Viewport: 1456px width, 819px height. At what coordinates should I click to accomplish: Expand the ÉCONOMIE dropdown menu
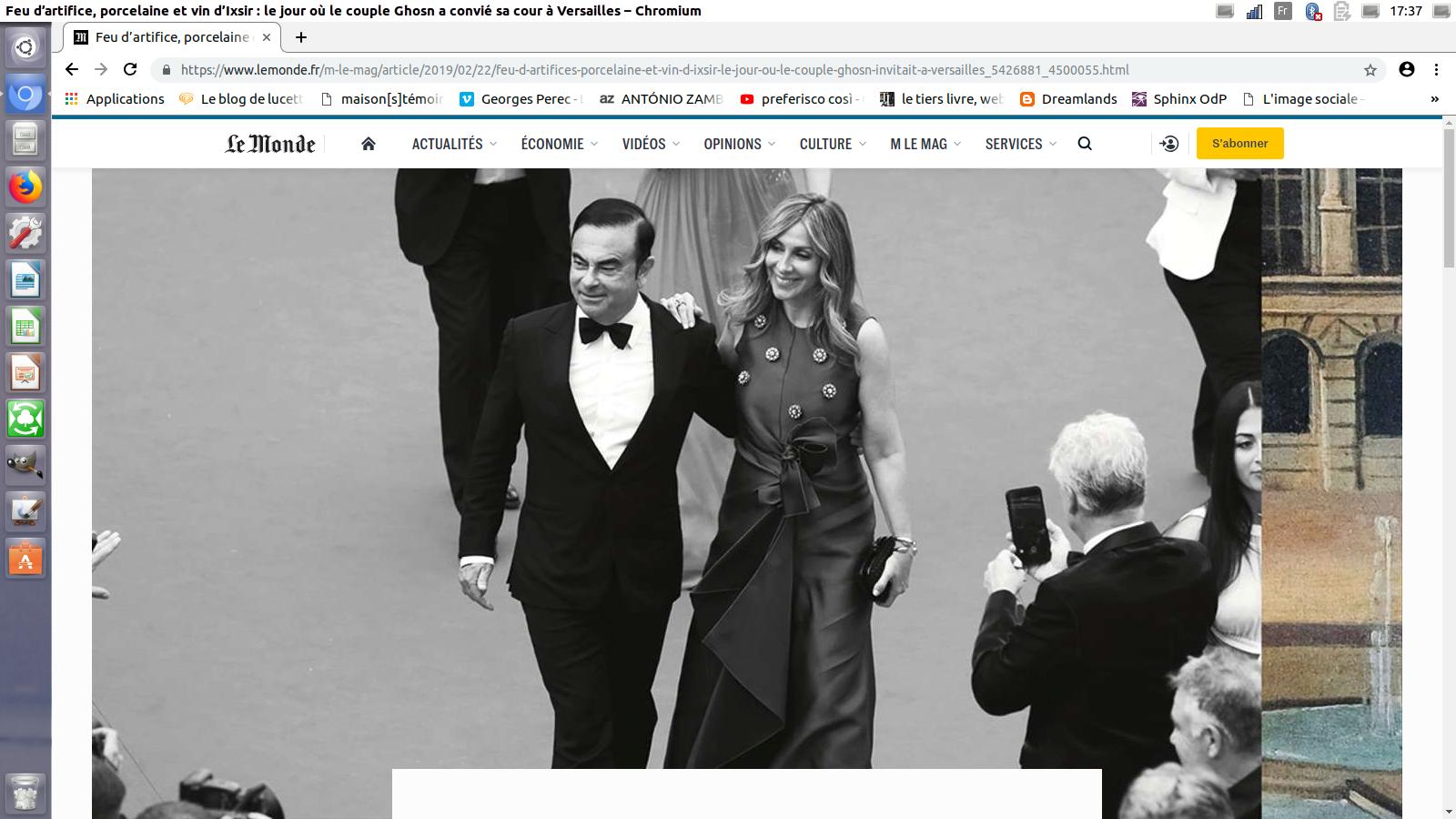(559, 144)
